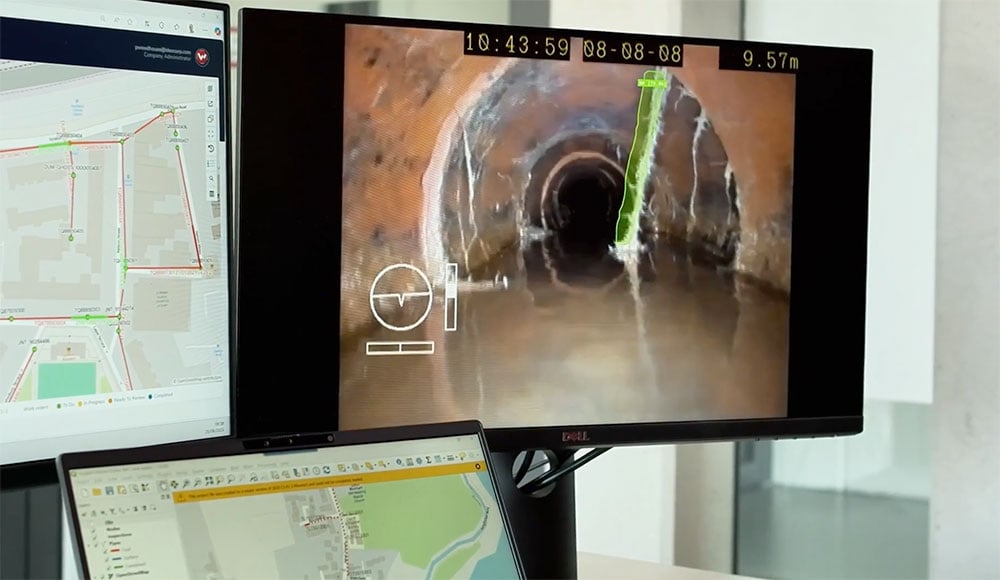This screenshot has width=1000, height=580.
Task: Click the New Project icon in QGIS
Action: [x=85, y=491]
